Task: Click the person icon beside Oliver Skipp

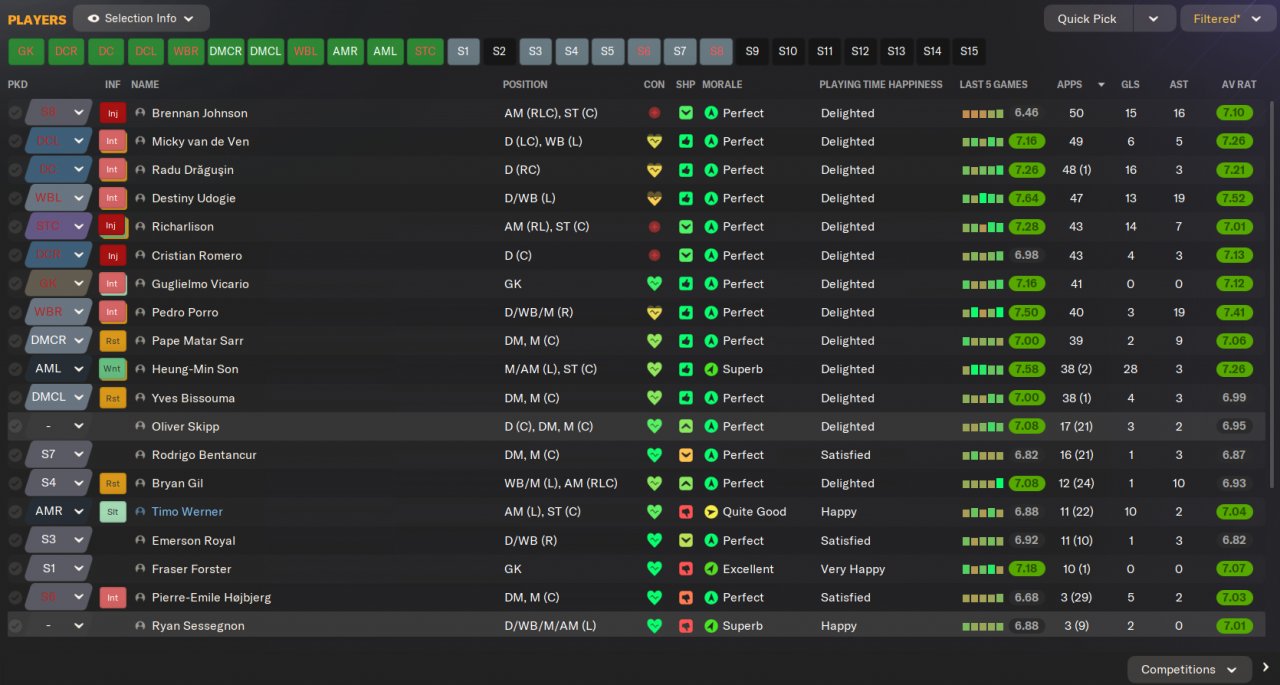Action: 140,426
